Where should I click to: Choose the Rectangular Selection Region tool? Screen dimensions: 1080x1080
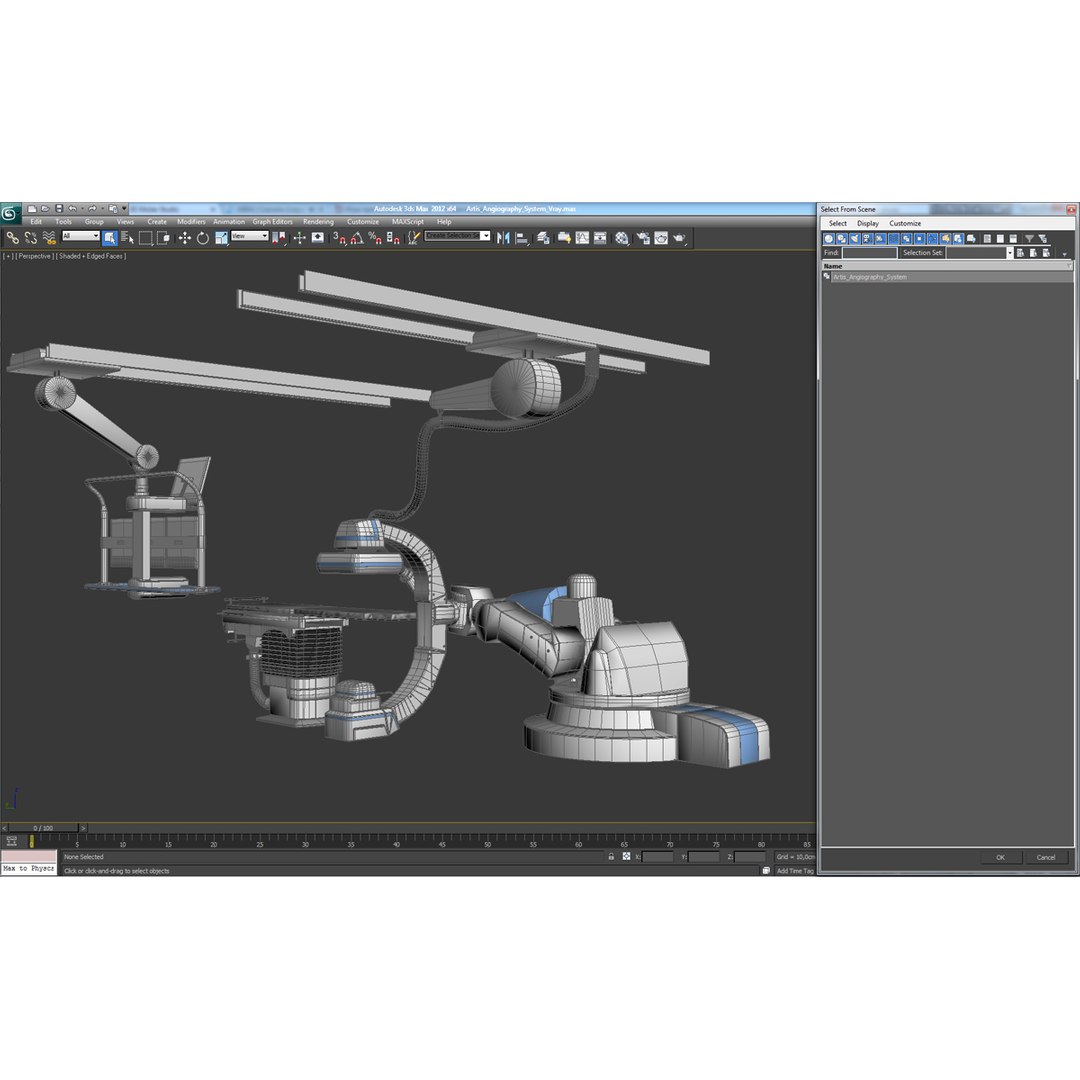point(145,238)
